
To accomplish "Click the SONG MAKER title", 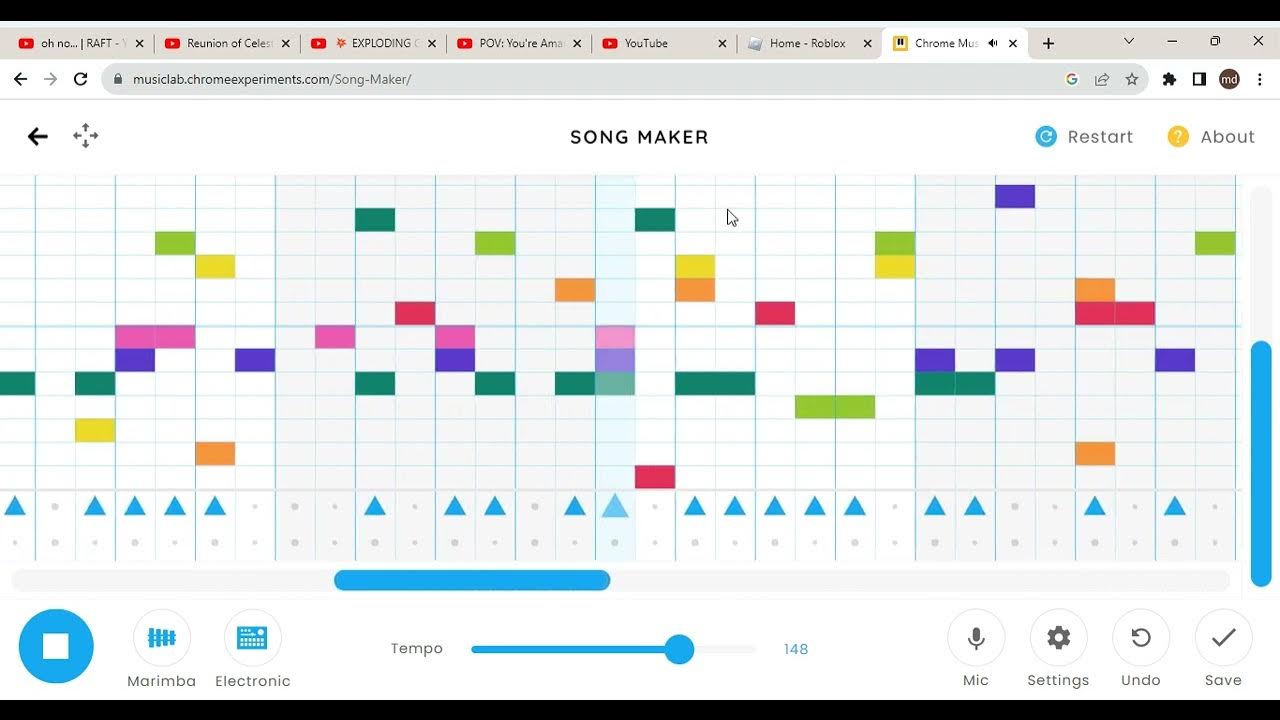I will [x=639, y=137].
